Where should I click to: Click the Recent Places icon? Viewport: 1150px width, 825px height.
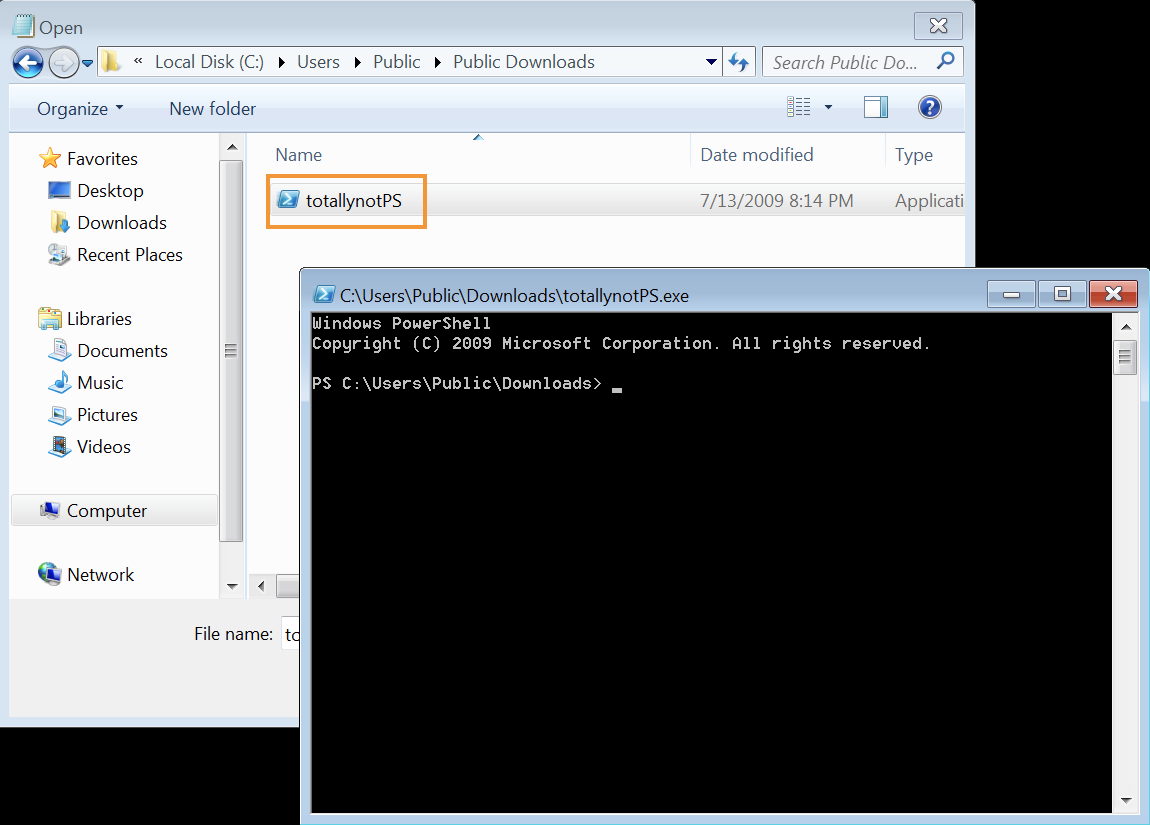[x=59, y=254]
